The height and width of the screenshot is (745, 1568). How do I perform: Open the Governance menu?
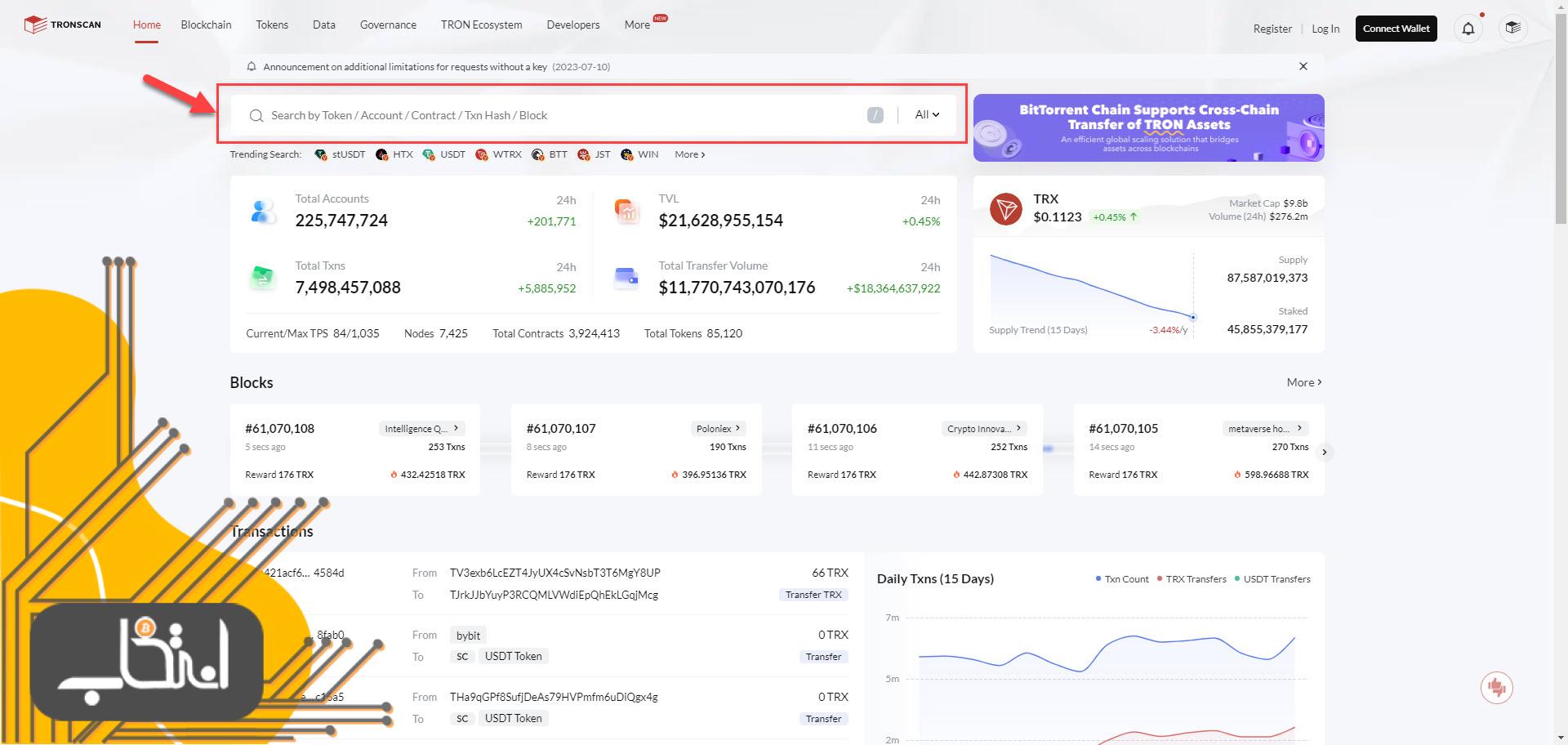coord(388,25)
